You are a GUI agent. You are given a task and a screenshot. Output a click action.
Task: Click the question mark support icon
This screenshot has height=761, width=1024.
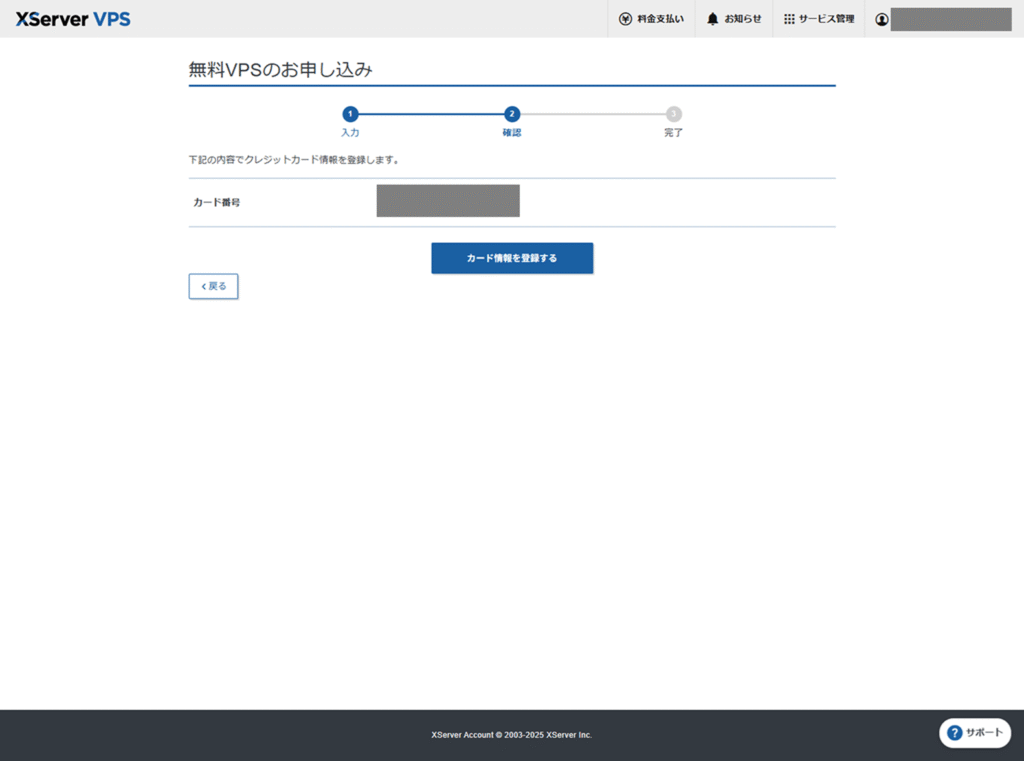954,733
